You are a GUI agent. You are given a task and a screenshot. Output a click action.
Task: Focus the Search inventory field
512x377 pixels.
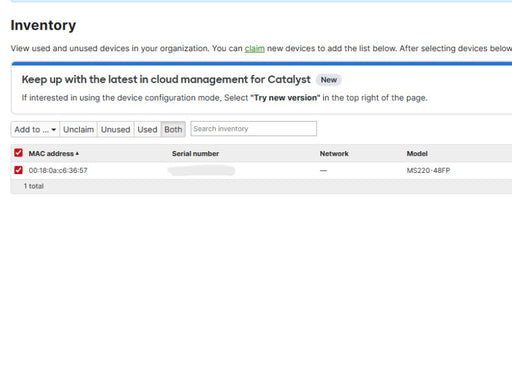tap(253, 129)
